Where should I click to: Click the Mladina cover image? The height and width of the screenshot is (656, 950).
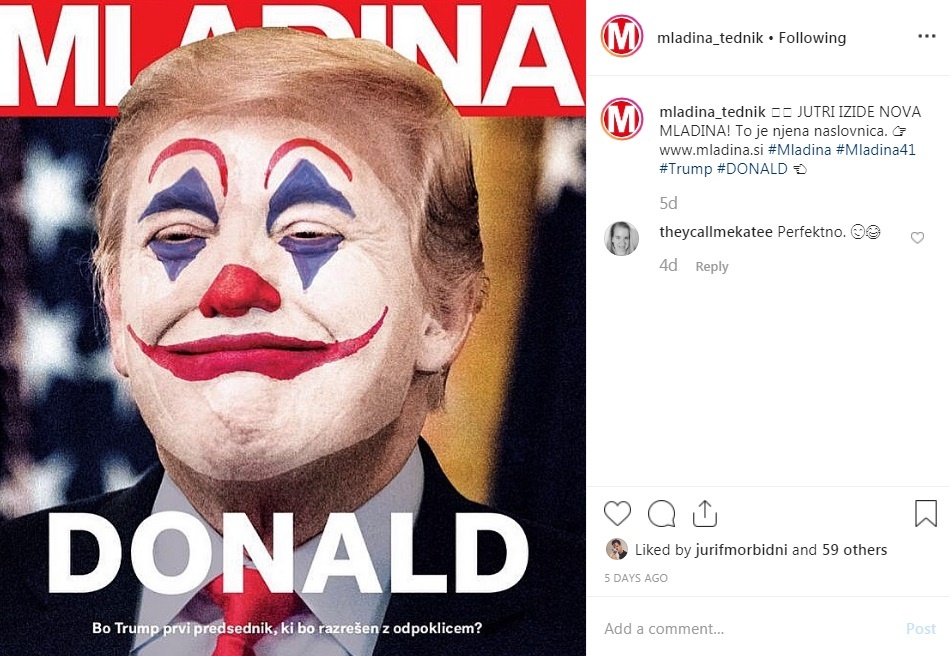pyautogui.click(x=292, y=328)
